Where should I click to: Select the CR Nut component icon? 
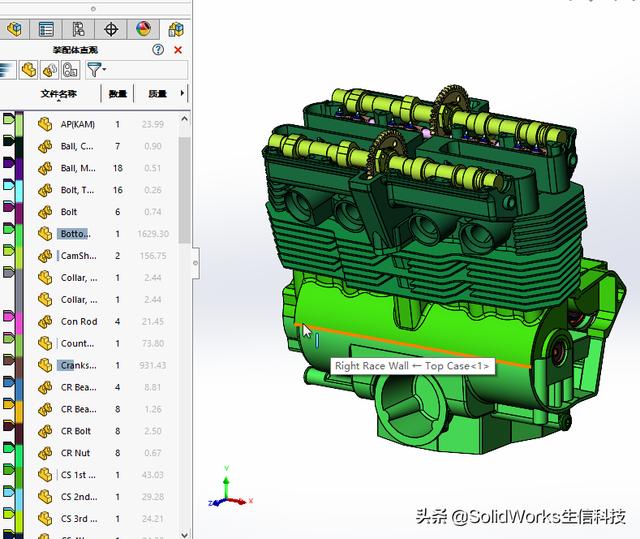point(45,453)
